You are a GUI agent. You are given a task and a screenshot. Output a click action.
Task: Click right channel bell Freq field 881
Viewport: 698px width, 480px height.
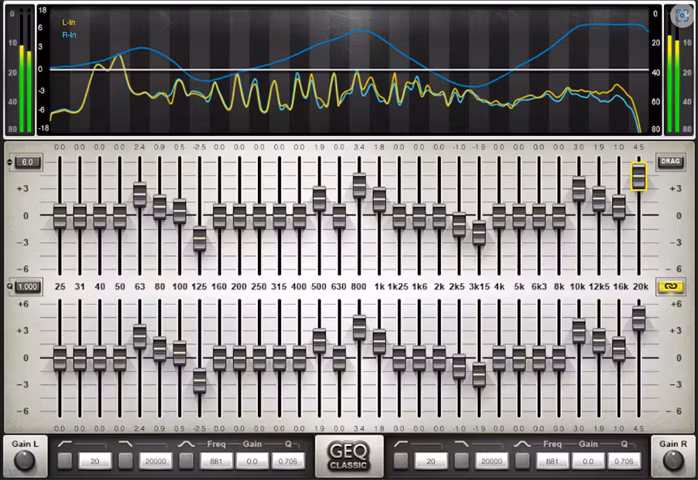pyautogui.click(x=552, y=461)
